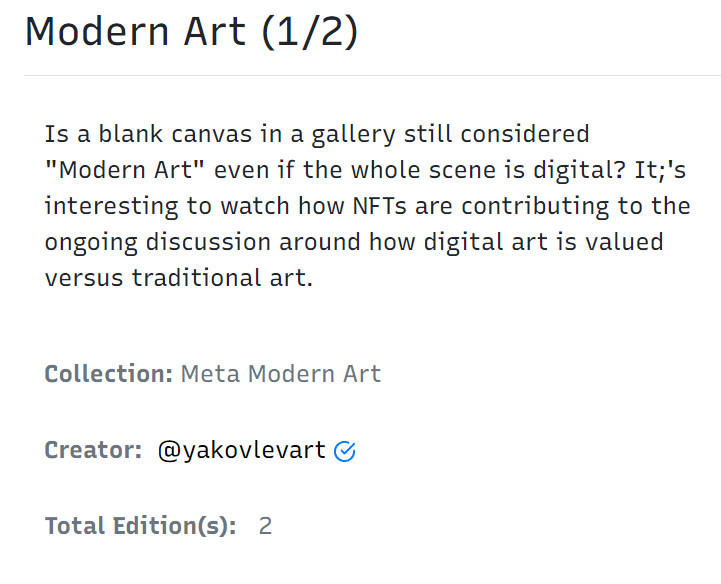
Task: Click the word "interesting" in the description
Action: pos(111,207)
